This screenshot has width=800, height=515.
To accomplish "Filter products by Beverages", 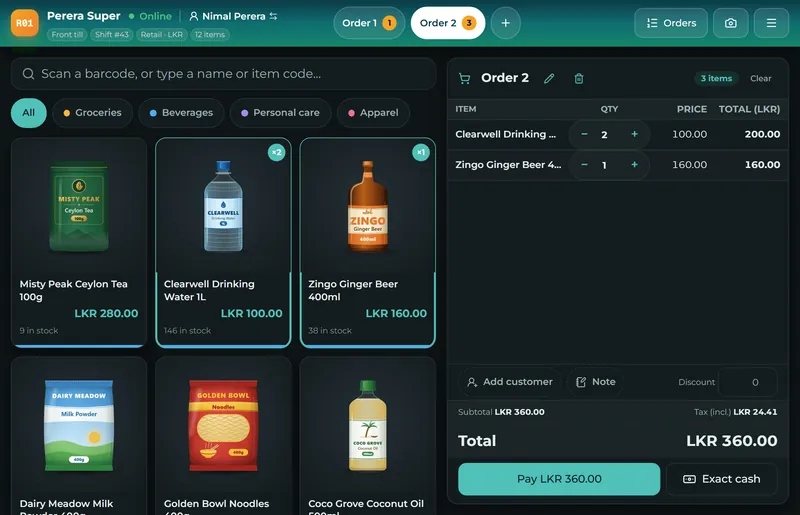I will pyautogui.click(x=181, y=113).
